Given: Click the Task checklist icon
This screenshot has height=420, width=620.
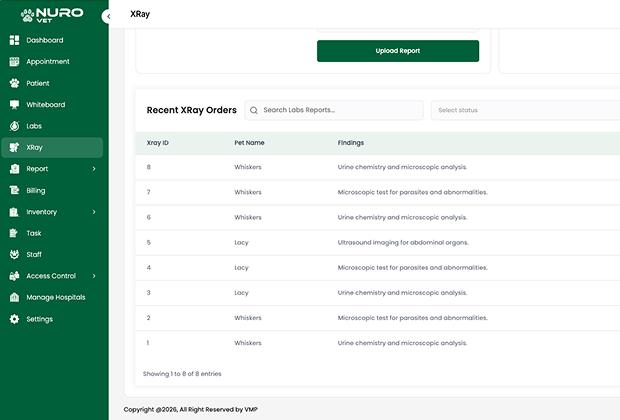Looking at the screenshot, I should (14, 233).
